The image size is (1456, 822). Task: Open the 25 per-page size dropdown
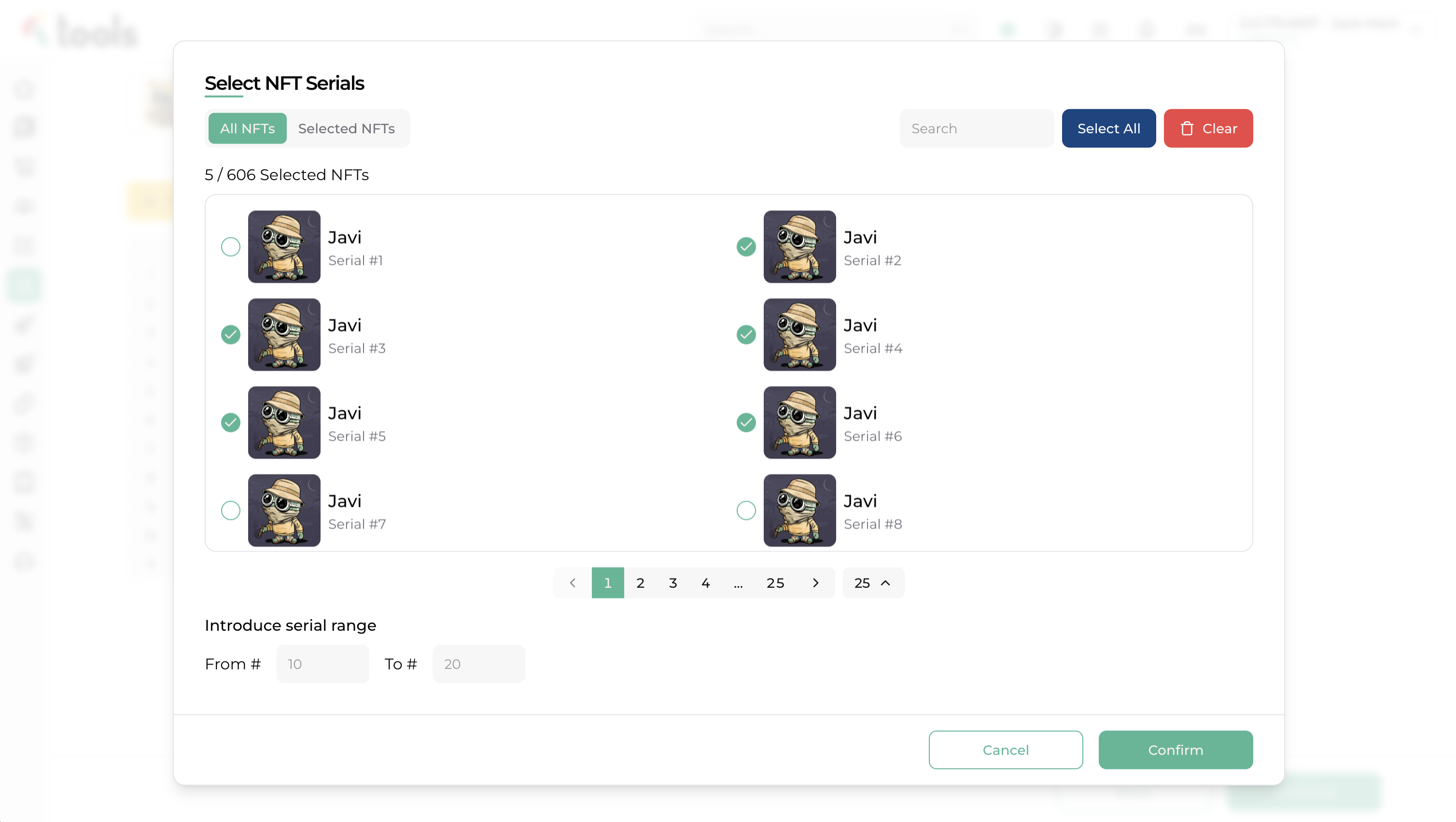point(873,583)
